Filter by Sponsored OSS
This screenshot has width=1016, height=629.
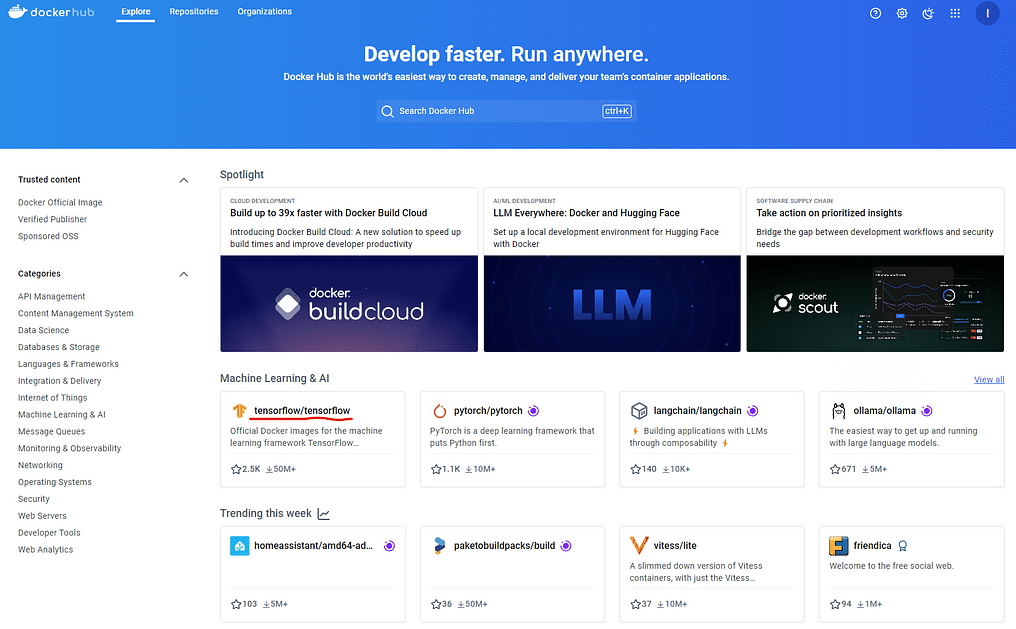pyautogui.click(x=48, y=236)
